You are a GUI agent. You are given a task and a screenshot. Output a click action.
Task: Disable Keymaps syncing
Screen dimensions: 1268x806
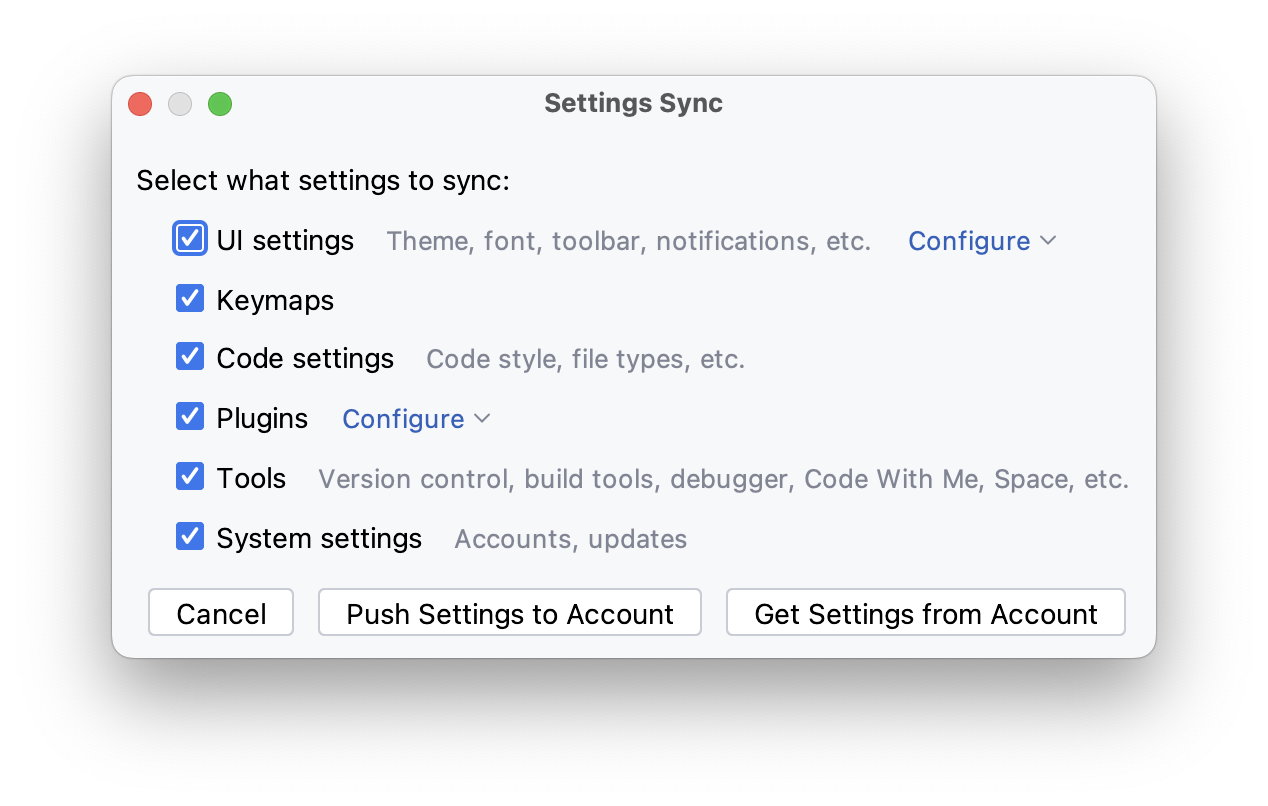[x=189, y=298]
